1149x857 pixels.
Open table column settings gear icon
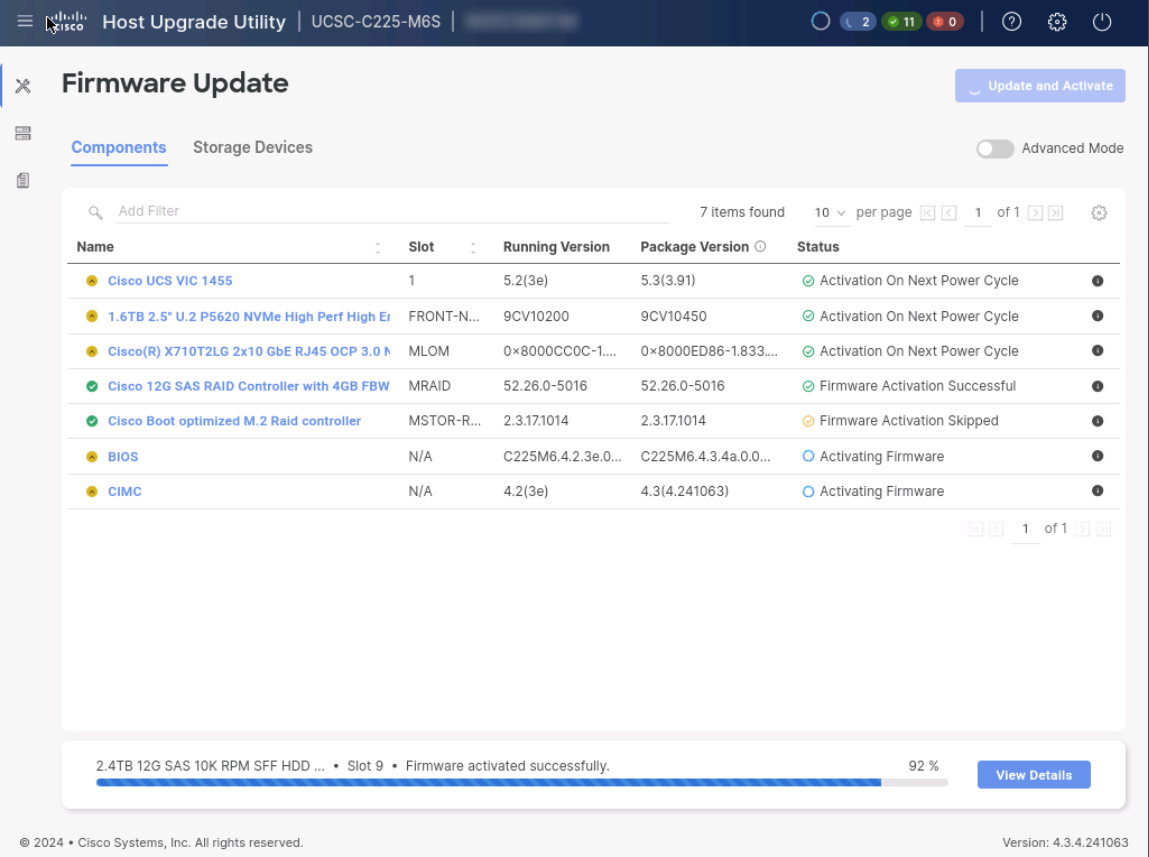[x=1098, y=212]
